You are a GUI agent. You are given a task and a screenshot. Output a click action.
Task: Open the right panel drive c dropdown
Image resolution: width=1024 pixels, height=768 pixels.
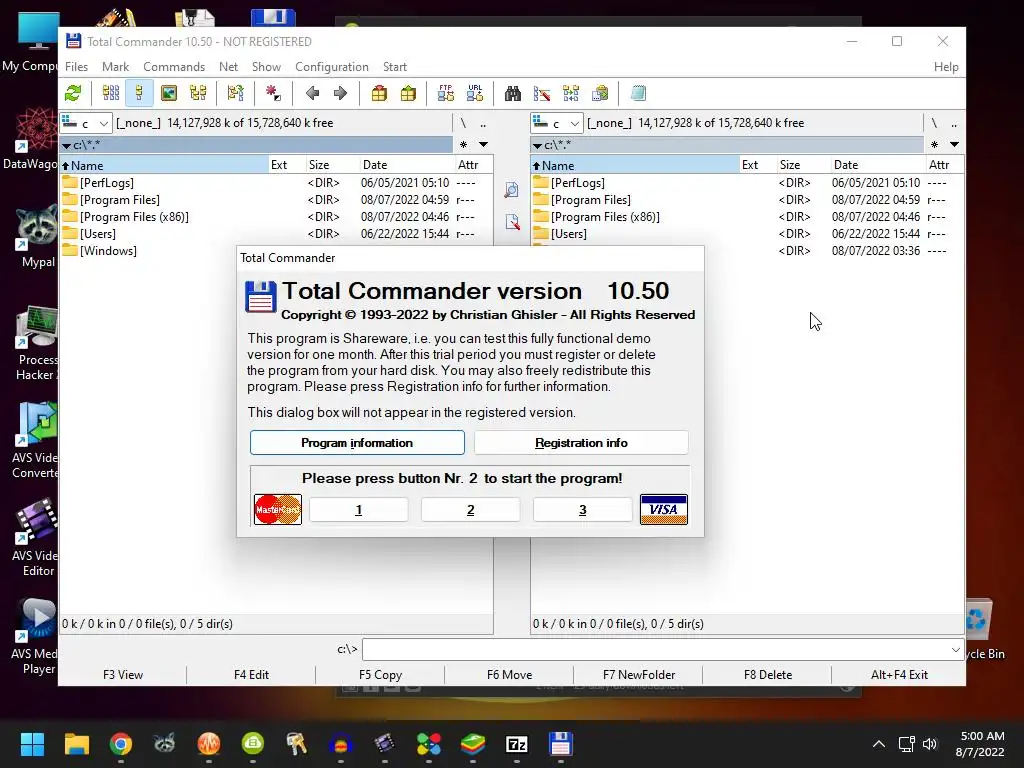[x=556, y=123]
